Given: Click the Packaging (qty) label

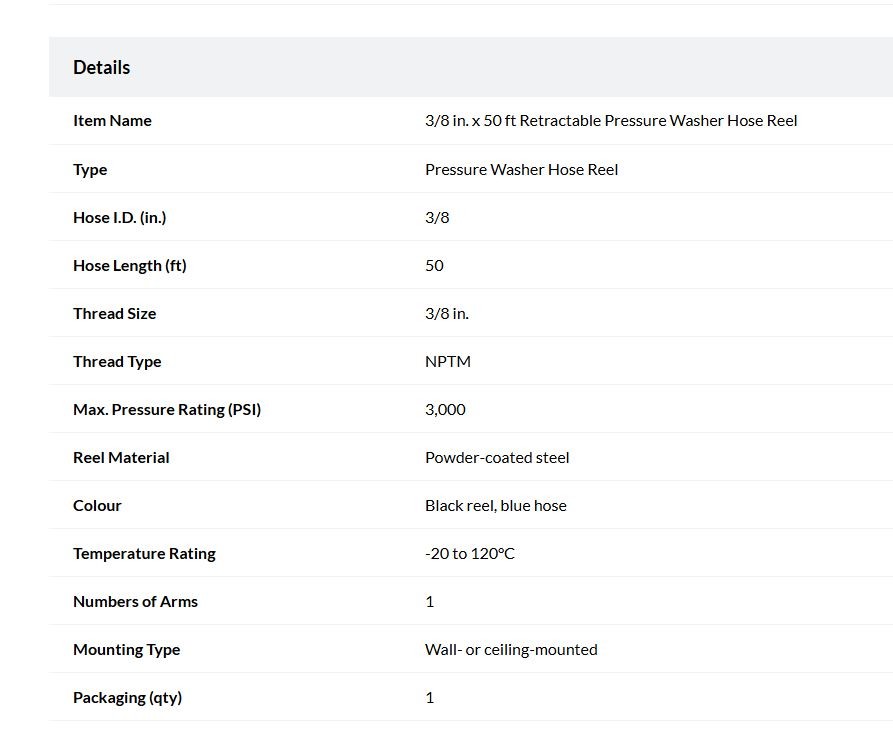Looking at the screenshot, I should point(128,698).
